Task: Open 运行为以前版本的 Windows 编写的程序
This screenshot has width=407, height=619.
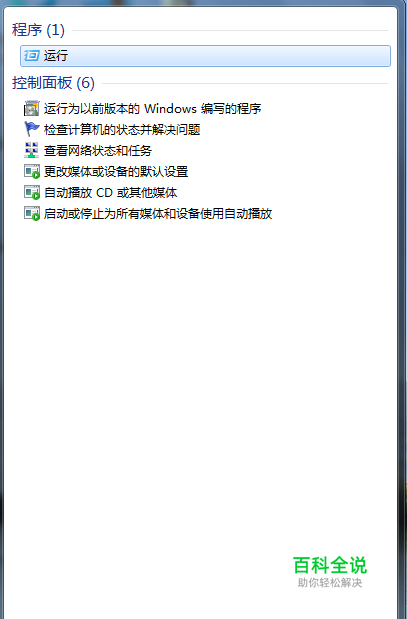Action: click(x=152, y=109)
